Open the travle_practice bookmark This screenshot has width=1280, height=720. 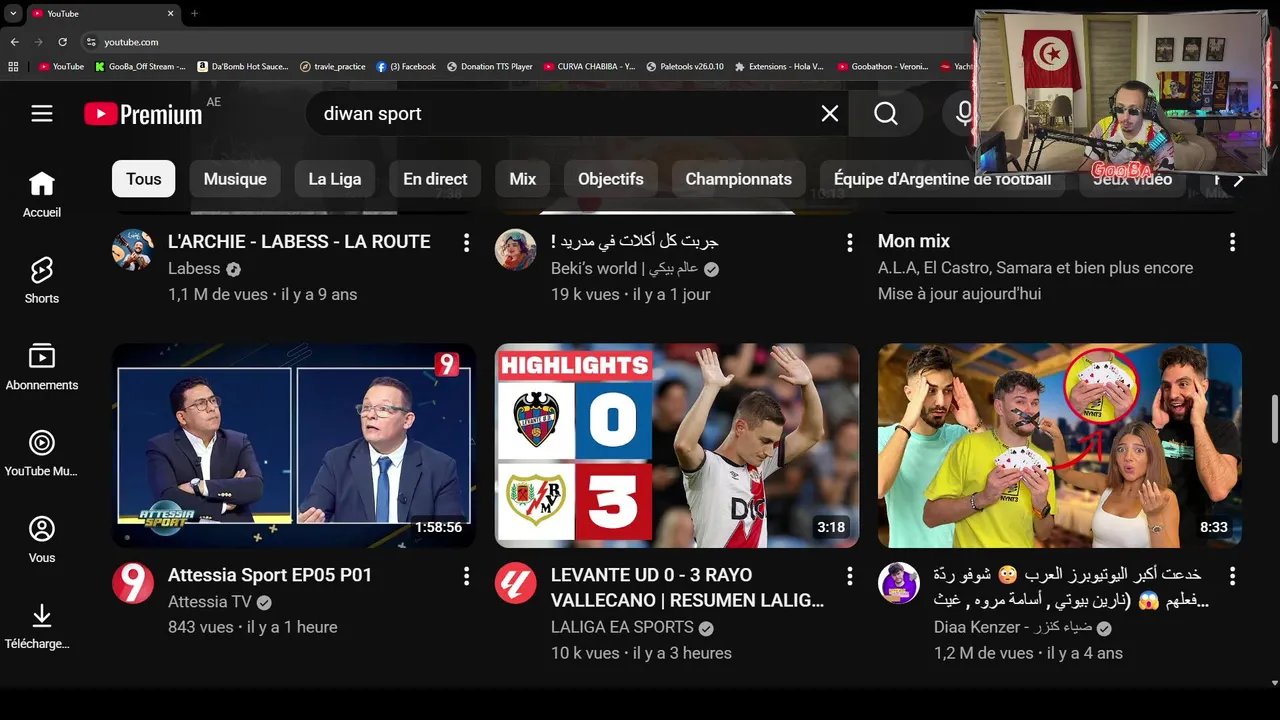pos(333,67)
